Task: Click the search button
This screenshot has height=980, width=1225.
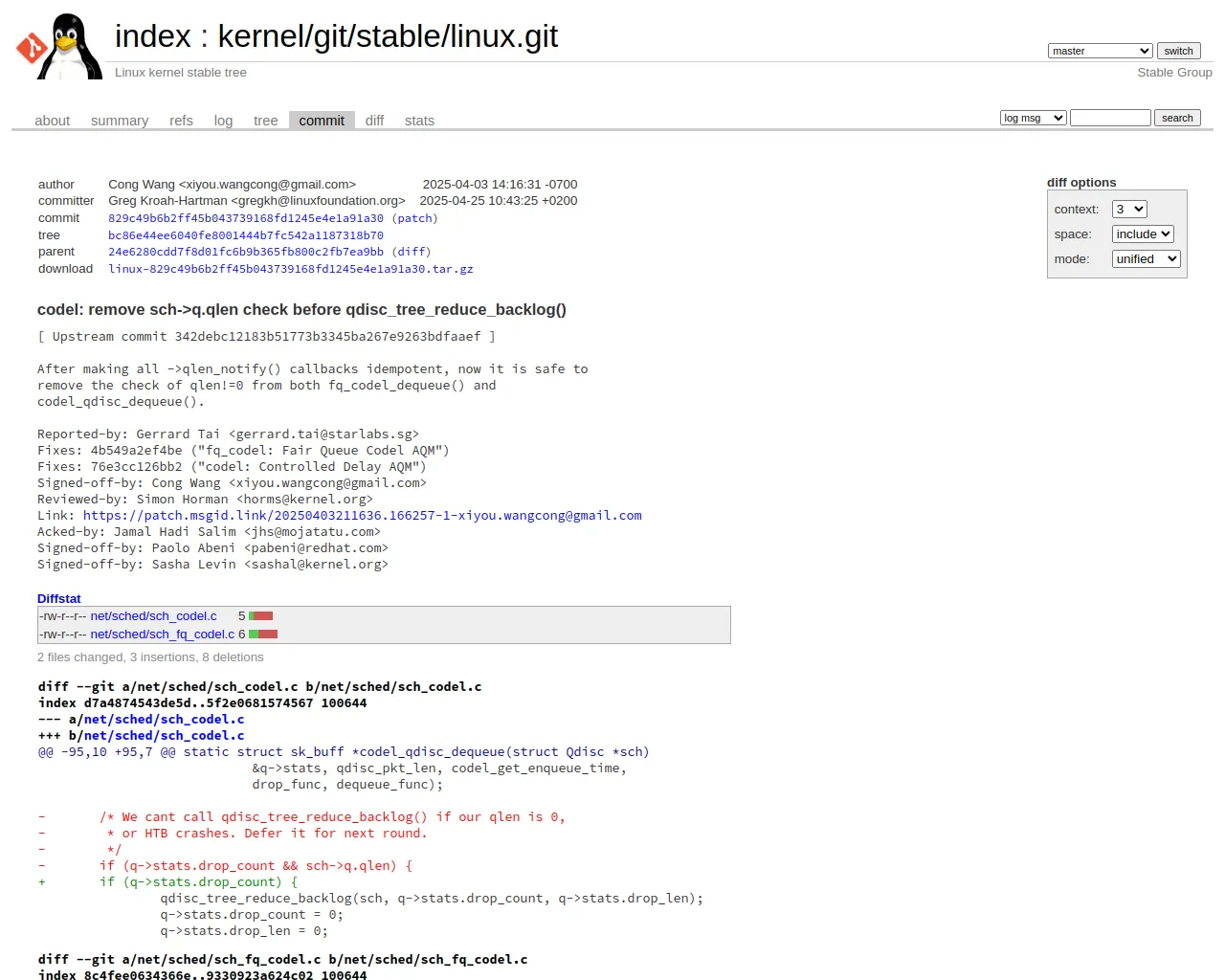Action: 1177,118
